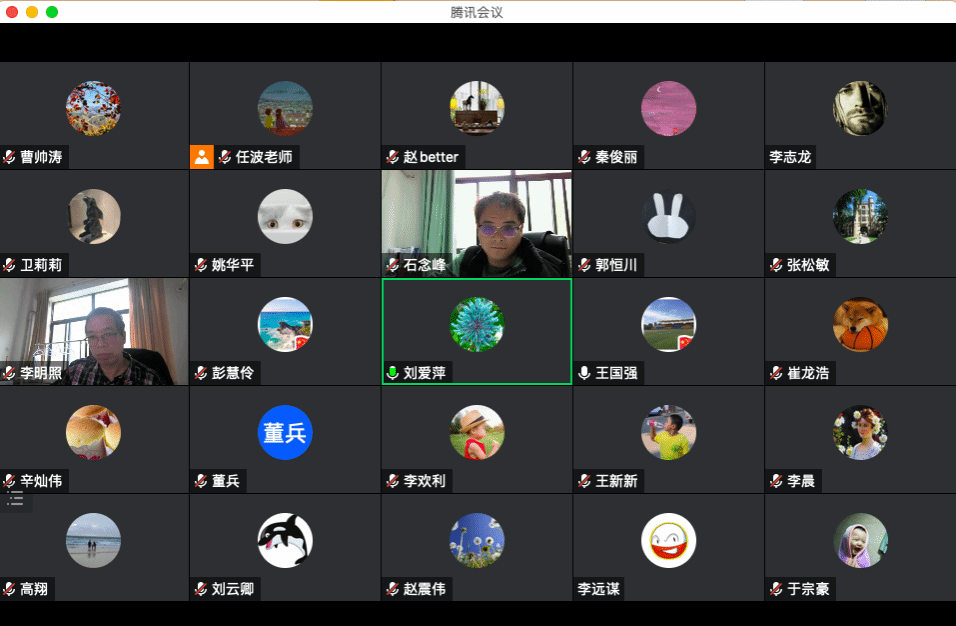The height and width of the screenshot is (626, 956).
Task: Select 李明照's live video feed
Action: [x=94, y=332]
